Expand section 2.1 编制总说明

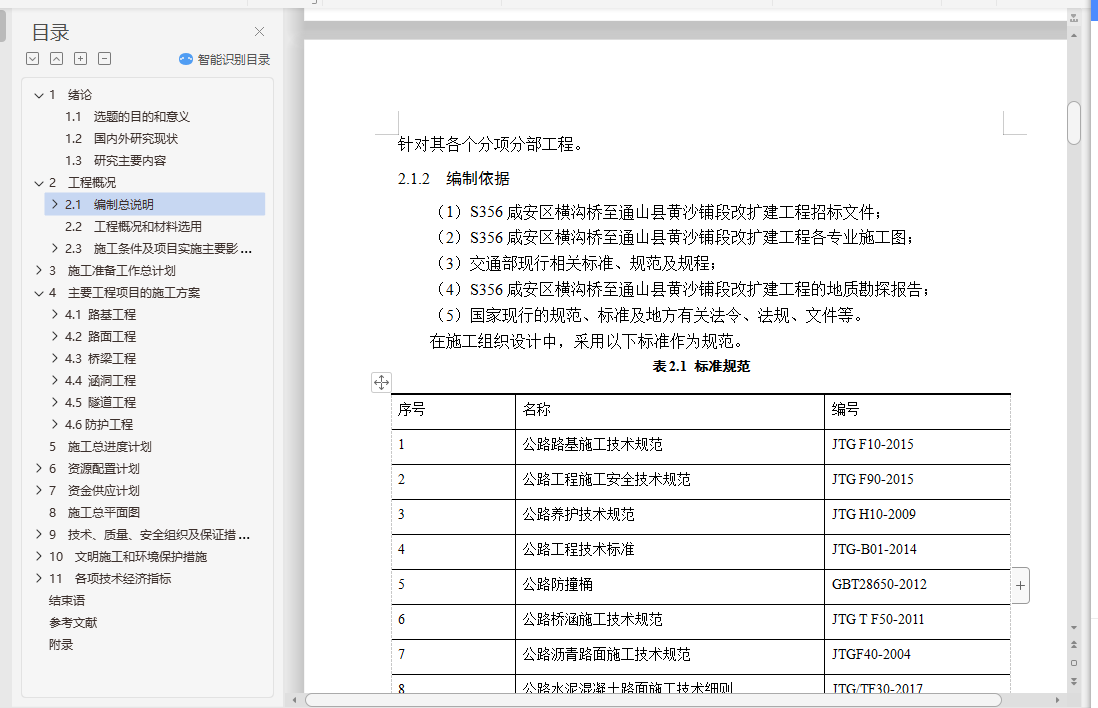click(x=55, y=204)
